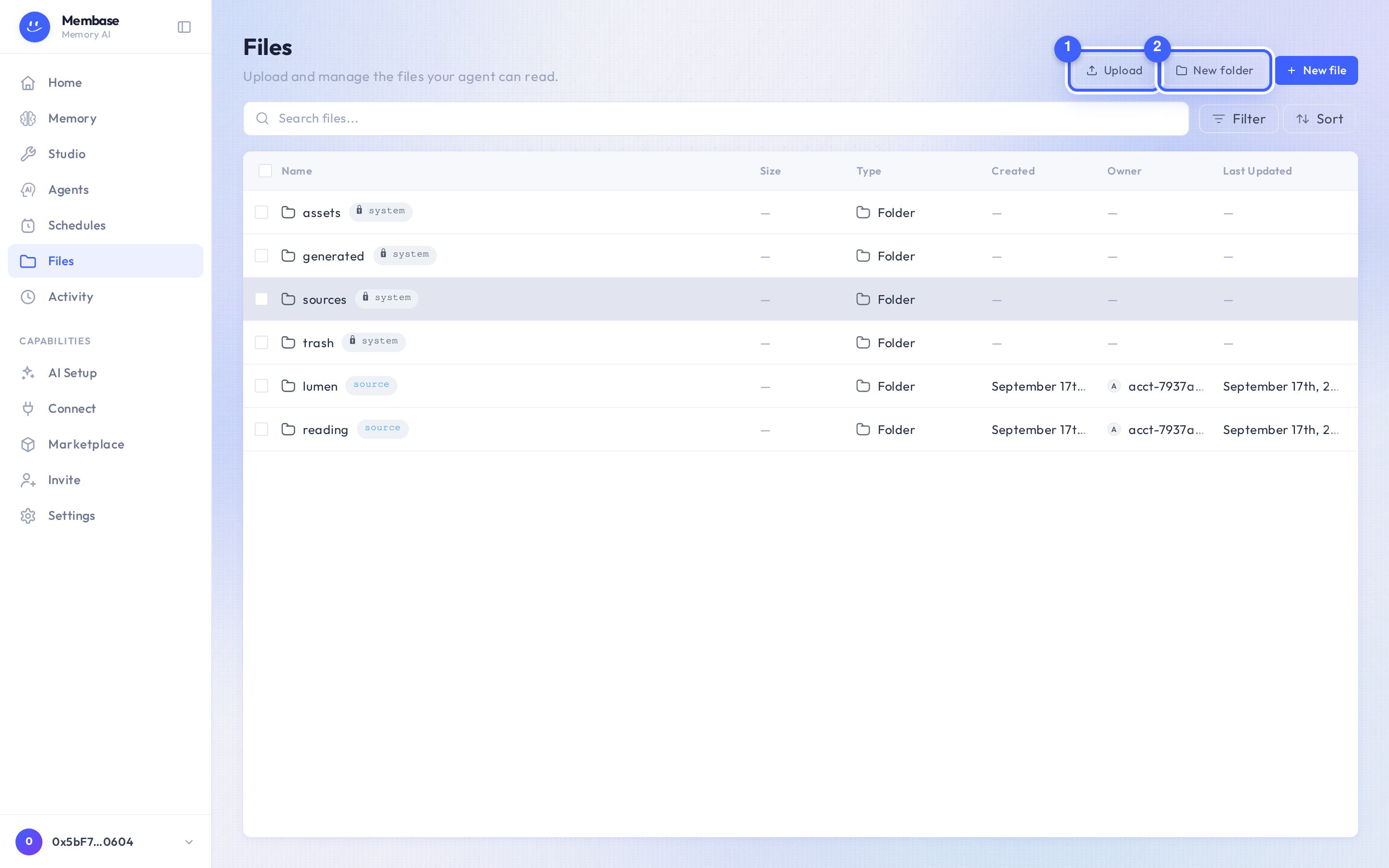Image resolution: width=1389 pixels, height=868 pixels.
Task: Click the Files folder icon in sidebar
Action: (28, 261)
